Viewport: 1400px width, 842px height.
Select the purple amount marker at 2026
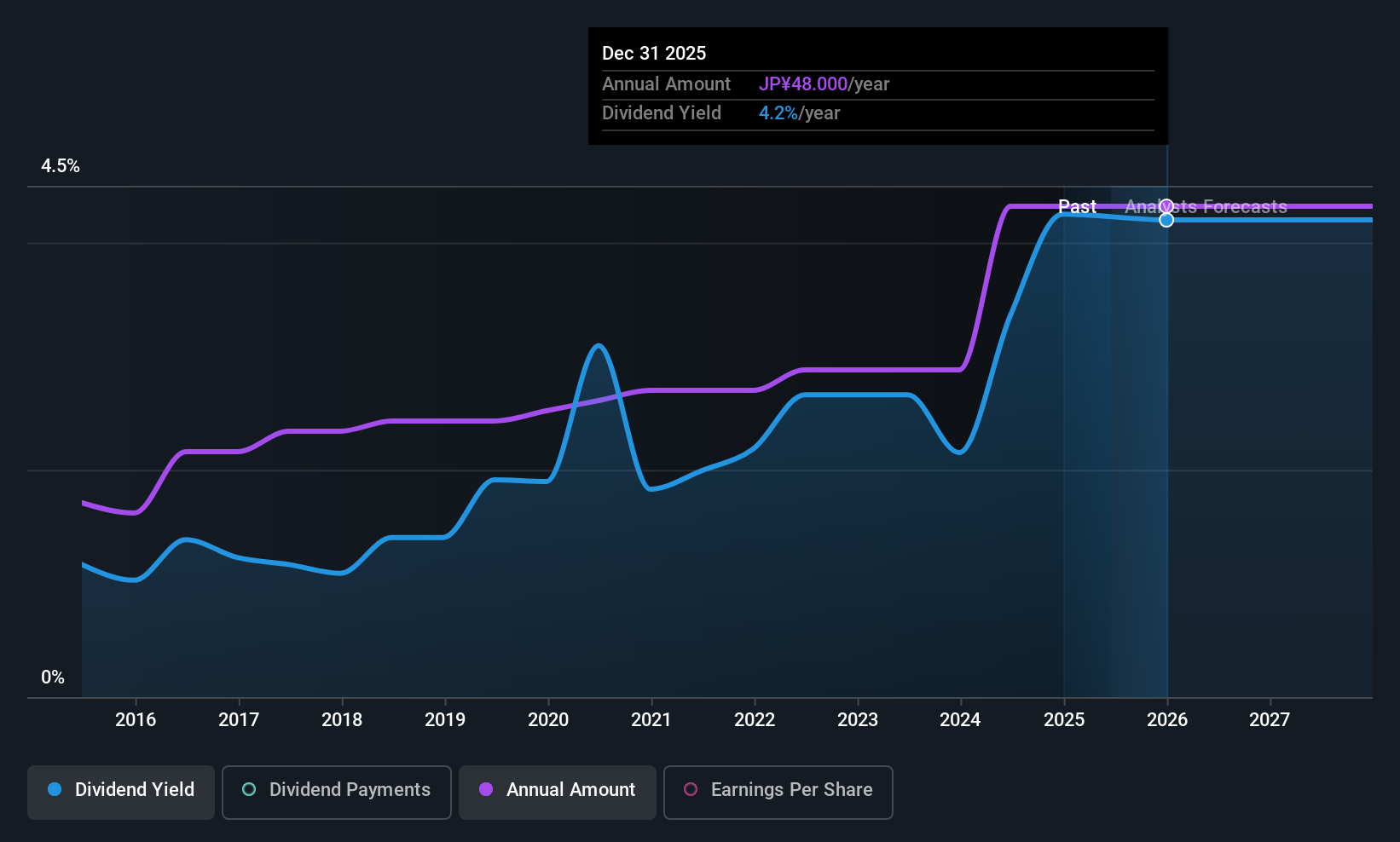click(x=1166, y=206)
